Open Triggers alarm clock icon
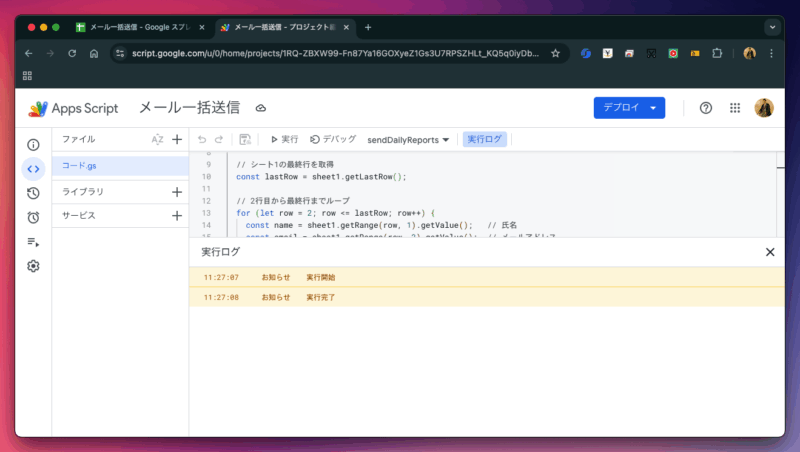800x452 pixels. tap(33, 217)
